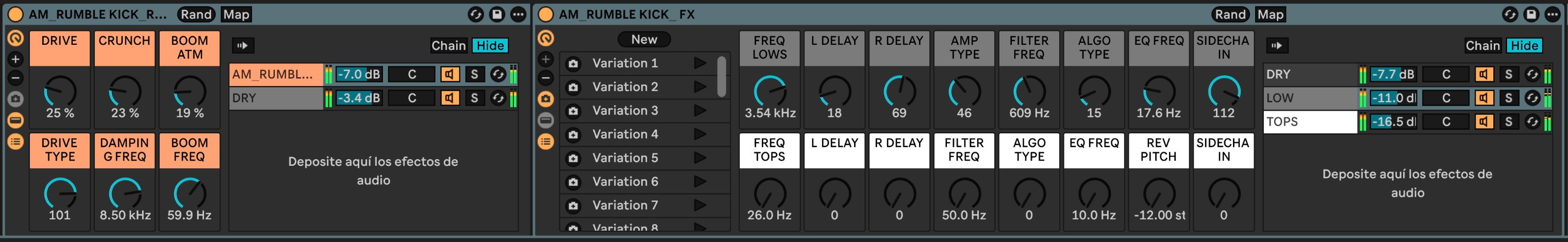Mute the AM_RUMBL... chain with speaker button
Viewport: 1568px width, 242px height.
point(450,74)
